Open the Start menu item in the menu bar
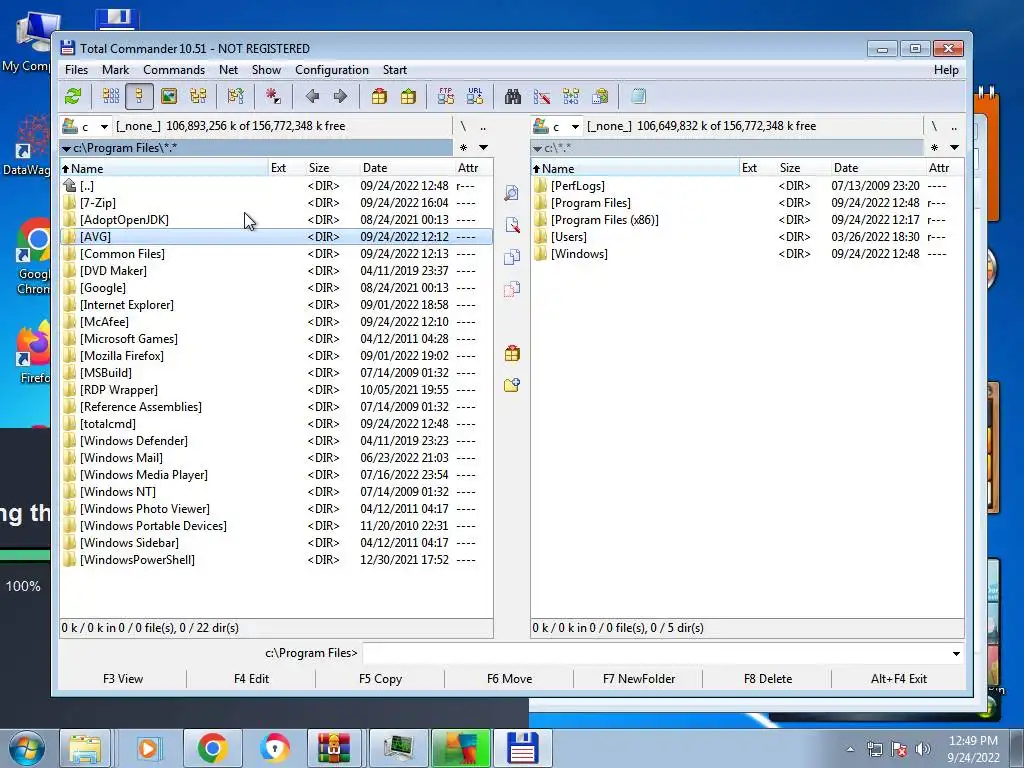 [x=394, y=70]
